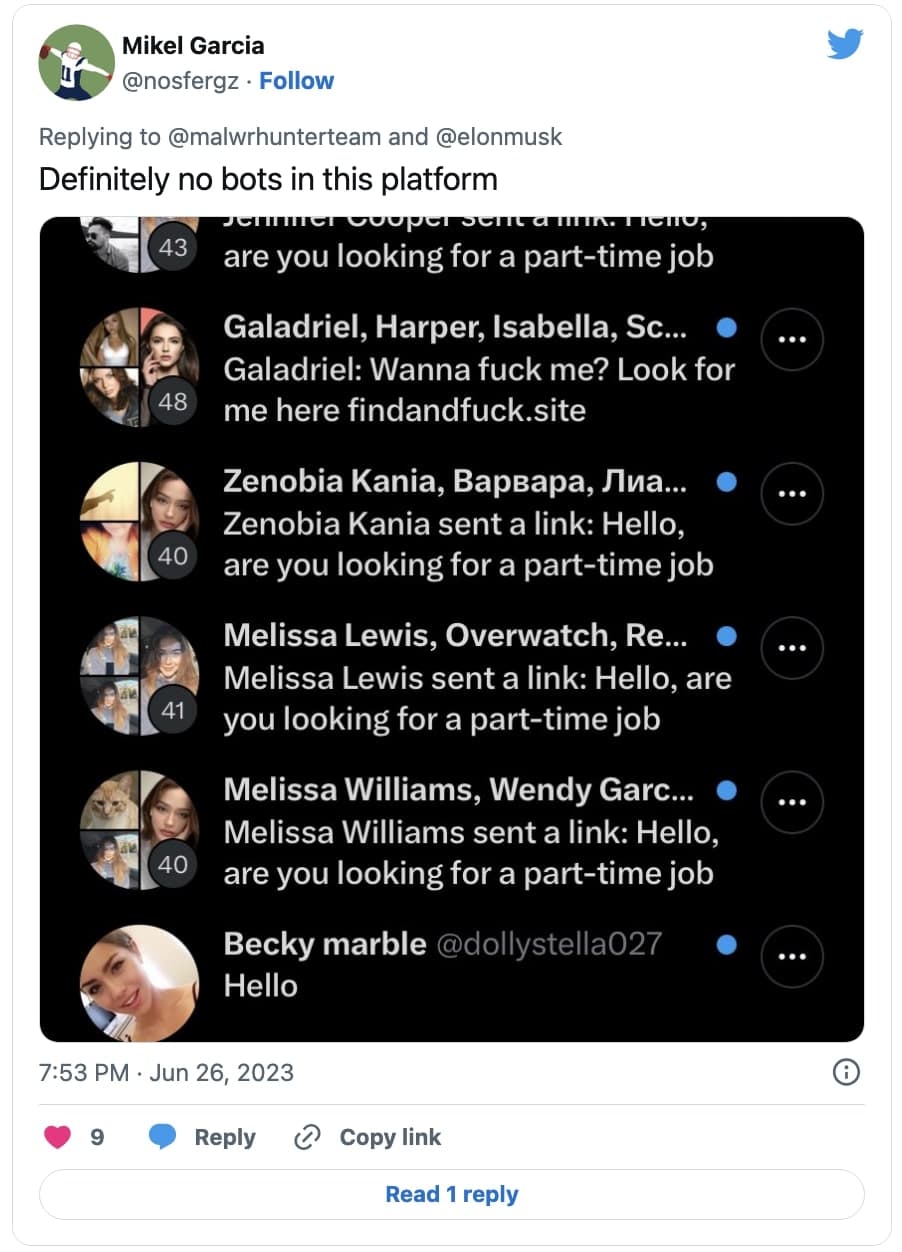The image size is (902, 1252).
Task: Click the unread indicator on Melissa Williams conversation
Action: (726, 790)
